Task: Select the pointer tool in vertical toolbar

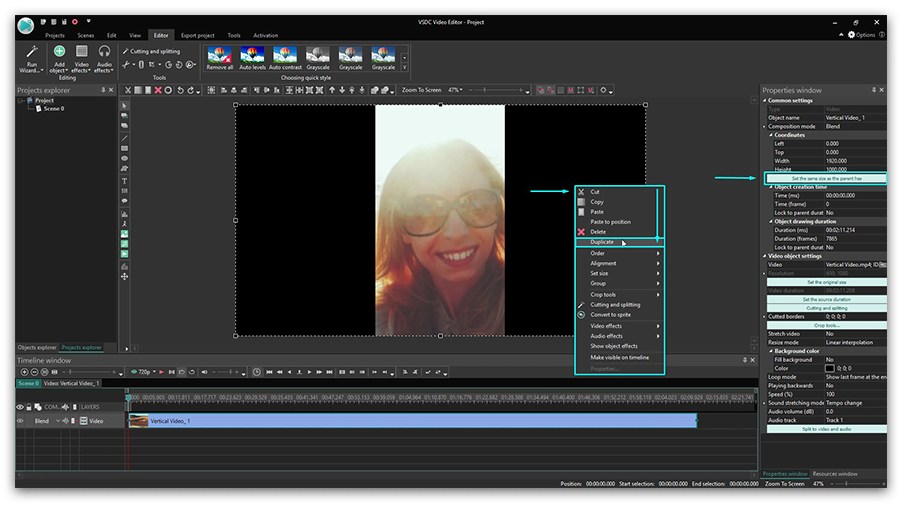Action: click(x=124, y=106)
